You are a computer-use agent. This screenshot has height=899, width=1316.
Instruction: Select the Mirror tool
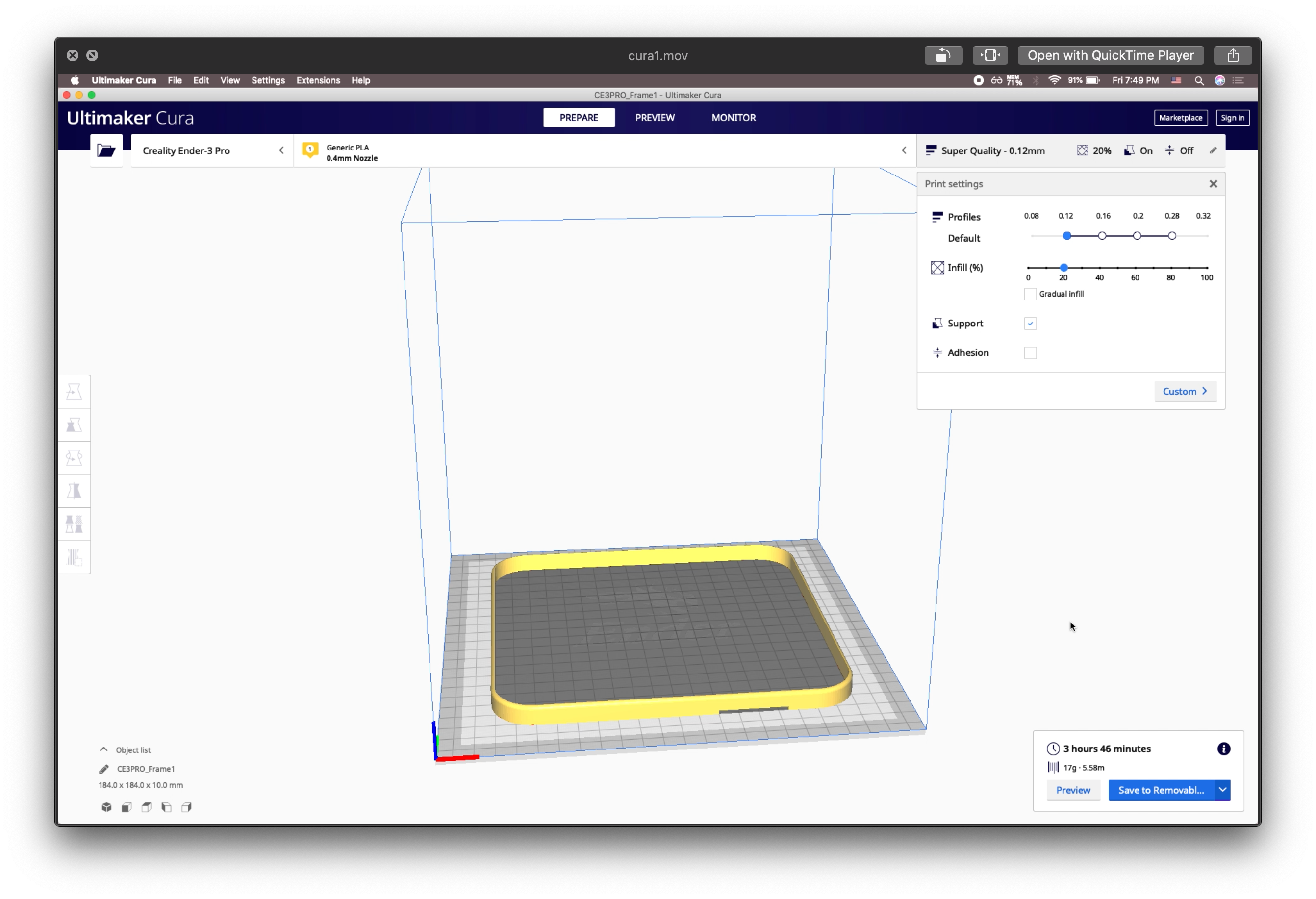tap(74, 491)
